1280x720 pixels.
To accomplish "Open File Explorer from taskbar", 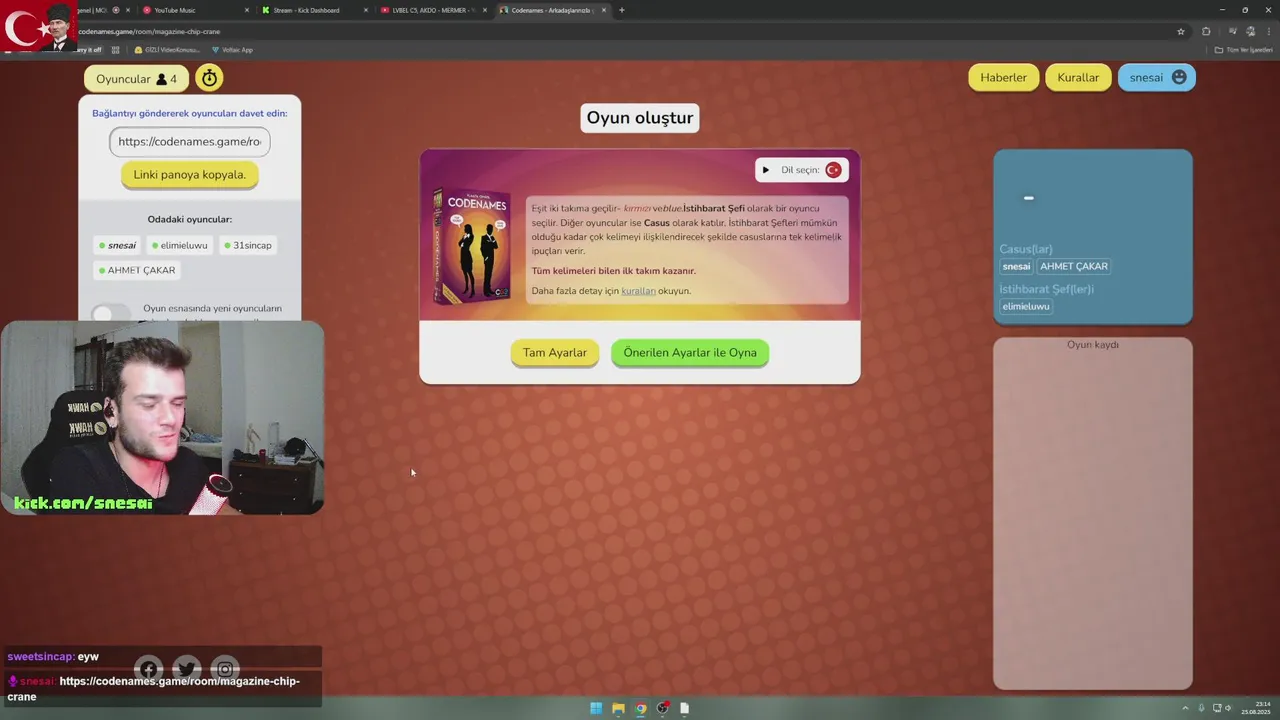I will (x=618, y=708).
